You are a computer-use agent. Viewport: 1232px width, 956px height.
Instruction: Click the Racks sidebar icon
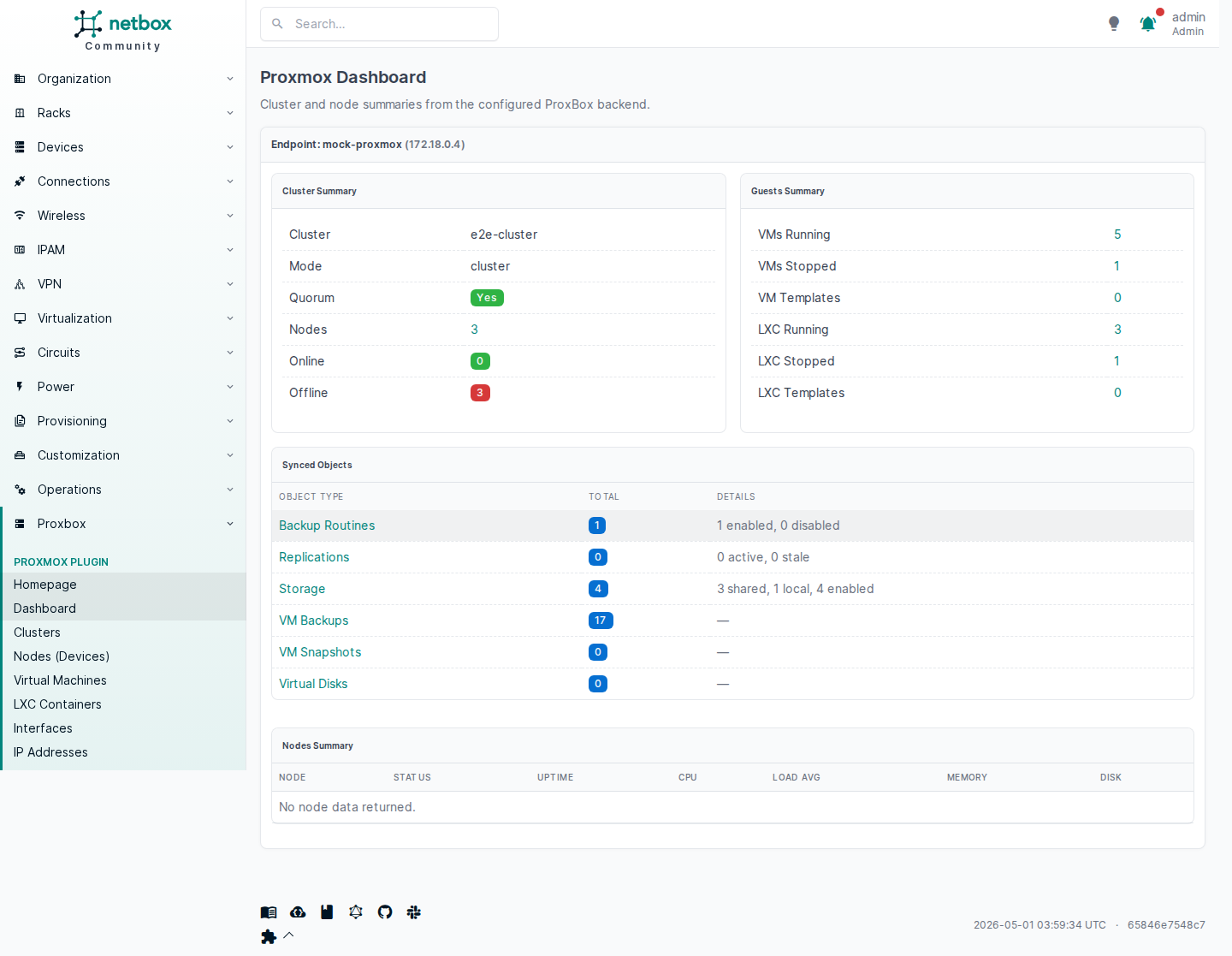20,113
